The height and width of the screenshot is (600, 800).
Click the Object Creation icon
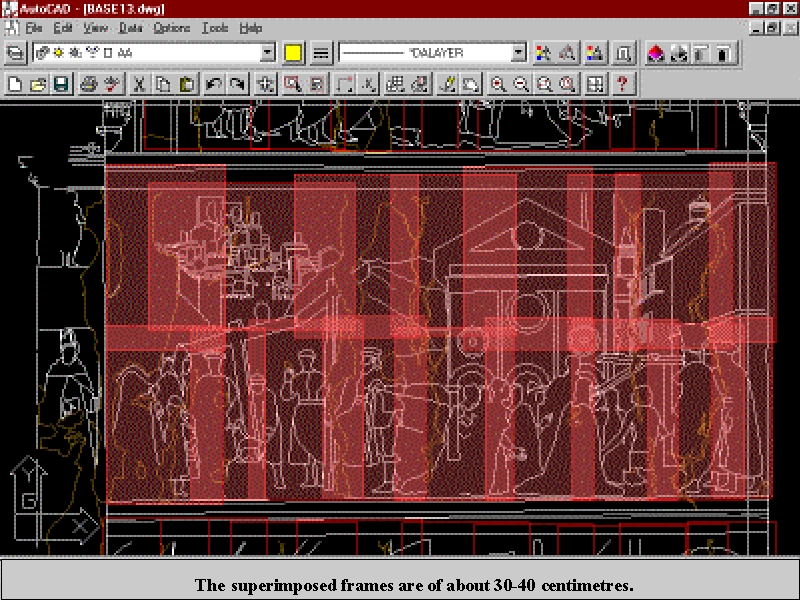[543, 53]
